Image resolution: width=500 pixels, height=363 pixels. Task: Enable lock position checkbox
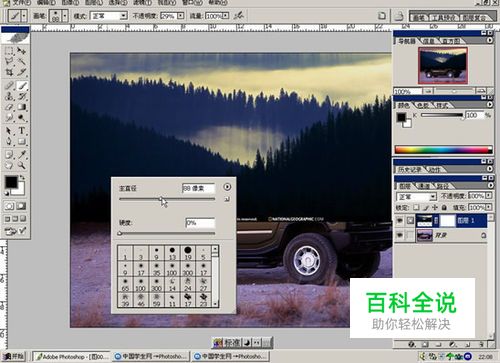click(435, 208)
